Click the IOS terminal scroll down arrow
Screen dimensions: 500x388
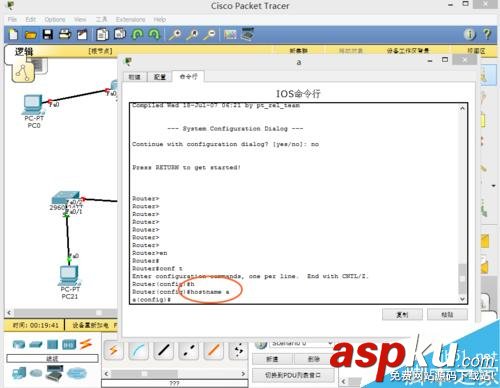pos(462,299)
